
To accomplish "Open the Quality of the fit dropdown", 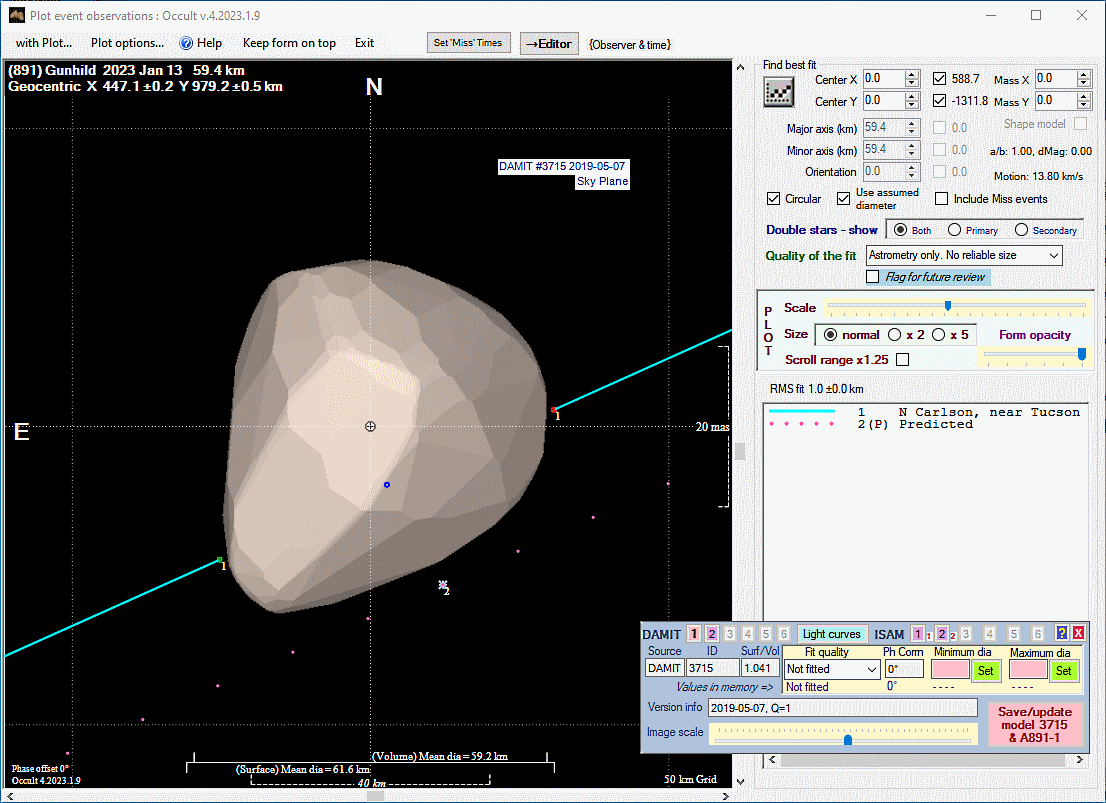I will tap(964, 256).
